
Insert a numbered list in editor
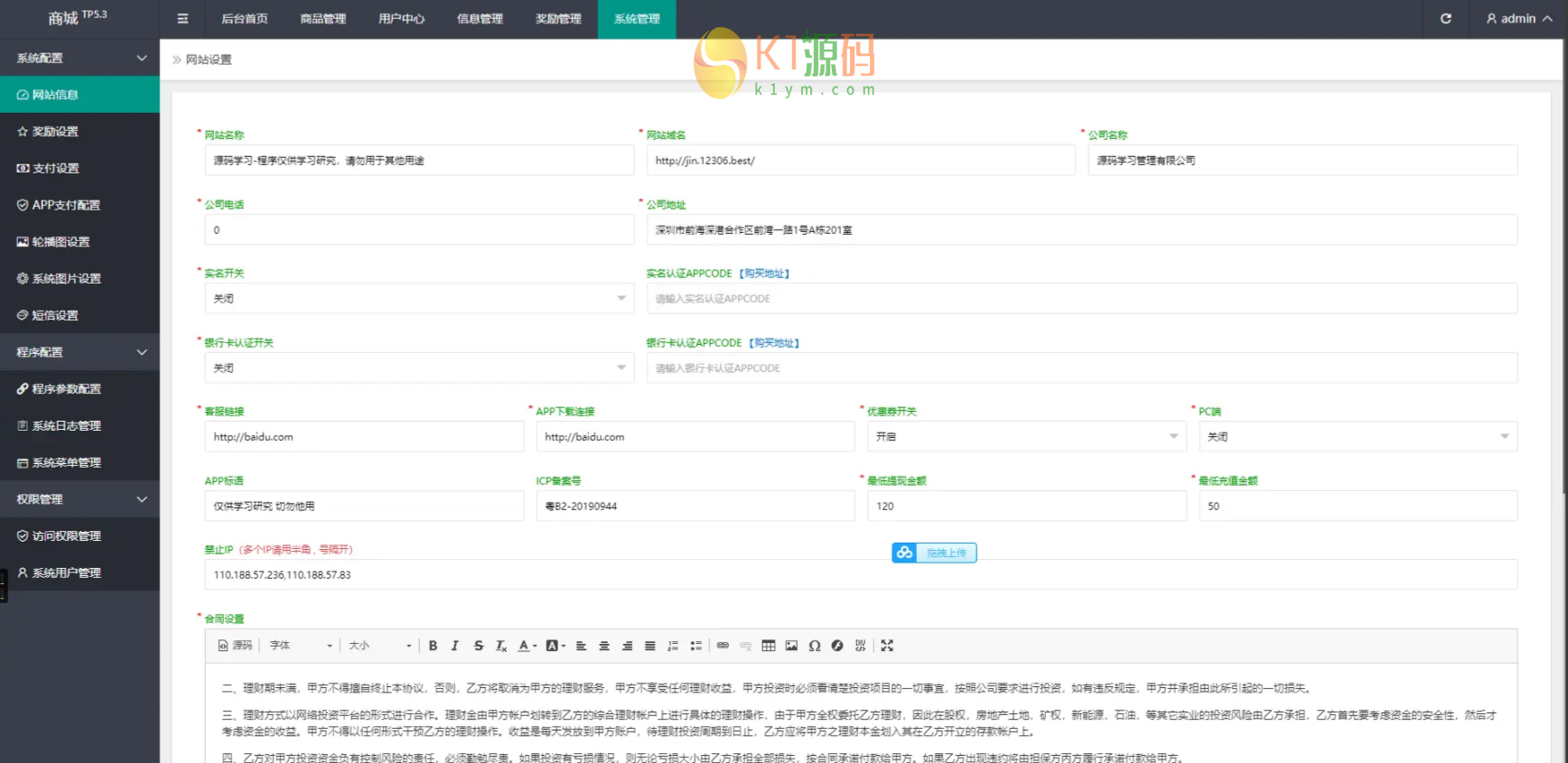pos(673,646)
